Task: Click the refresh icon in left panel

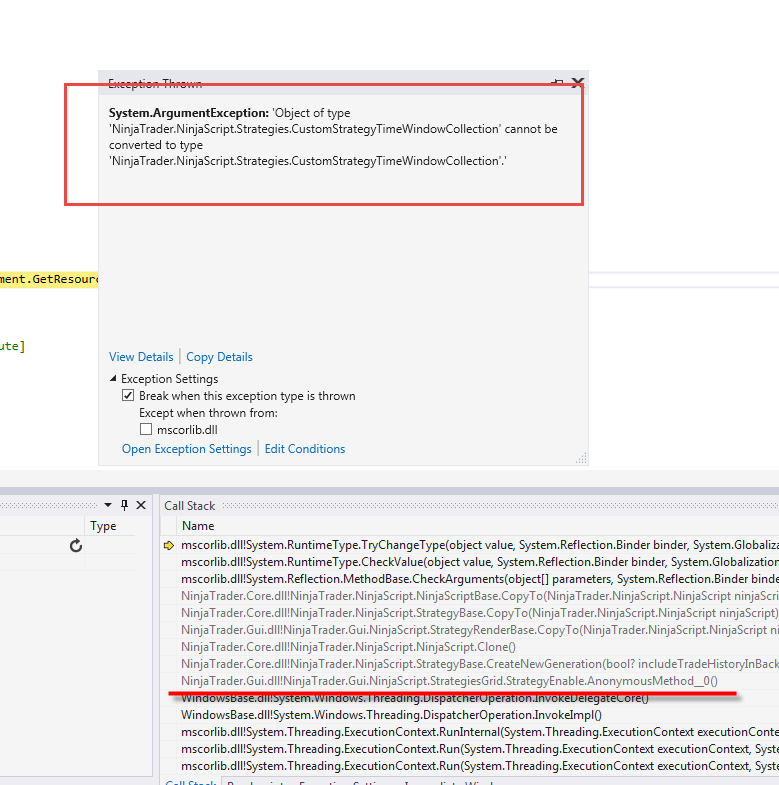Action: (76, 545)
